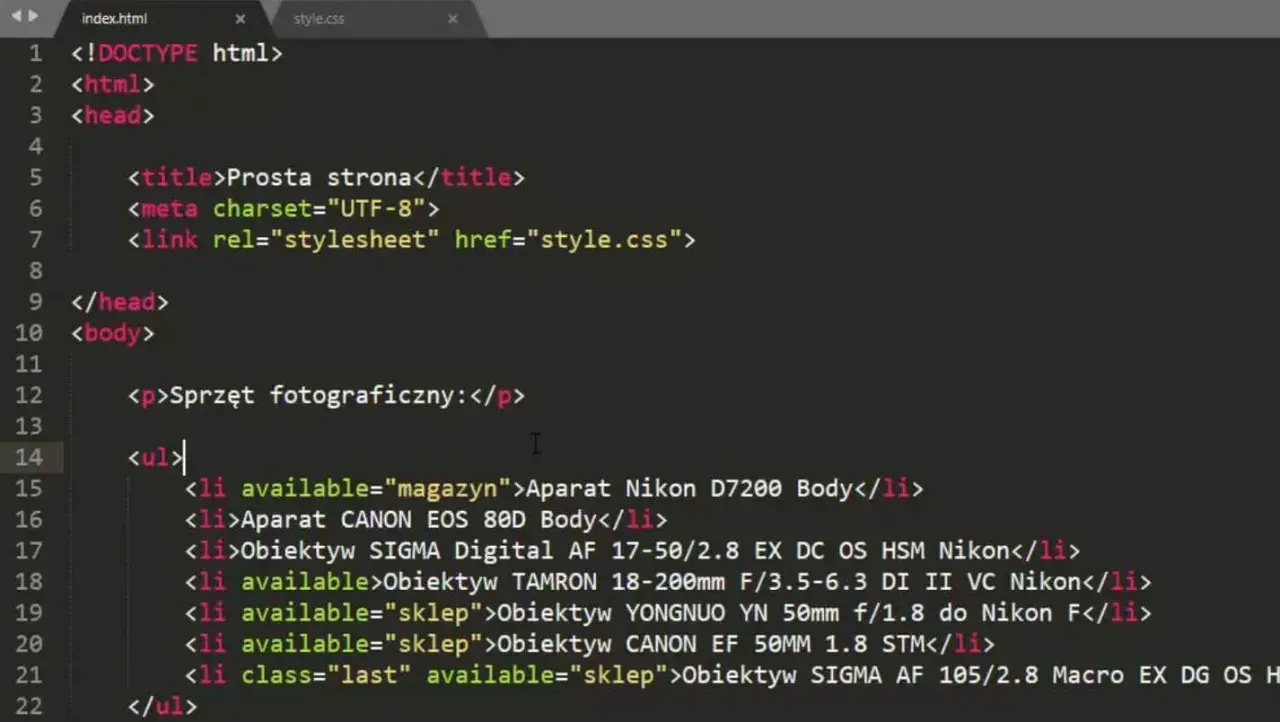Switch to the style.css tab
The width and height of the screenshot is (1280, 722).
pos(319,19)
